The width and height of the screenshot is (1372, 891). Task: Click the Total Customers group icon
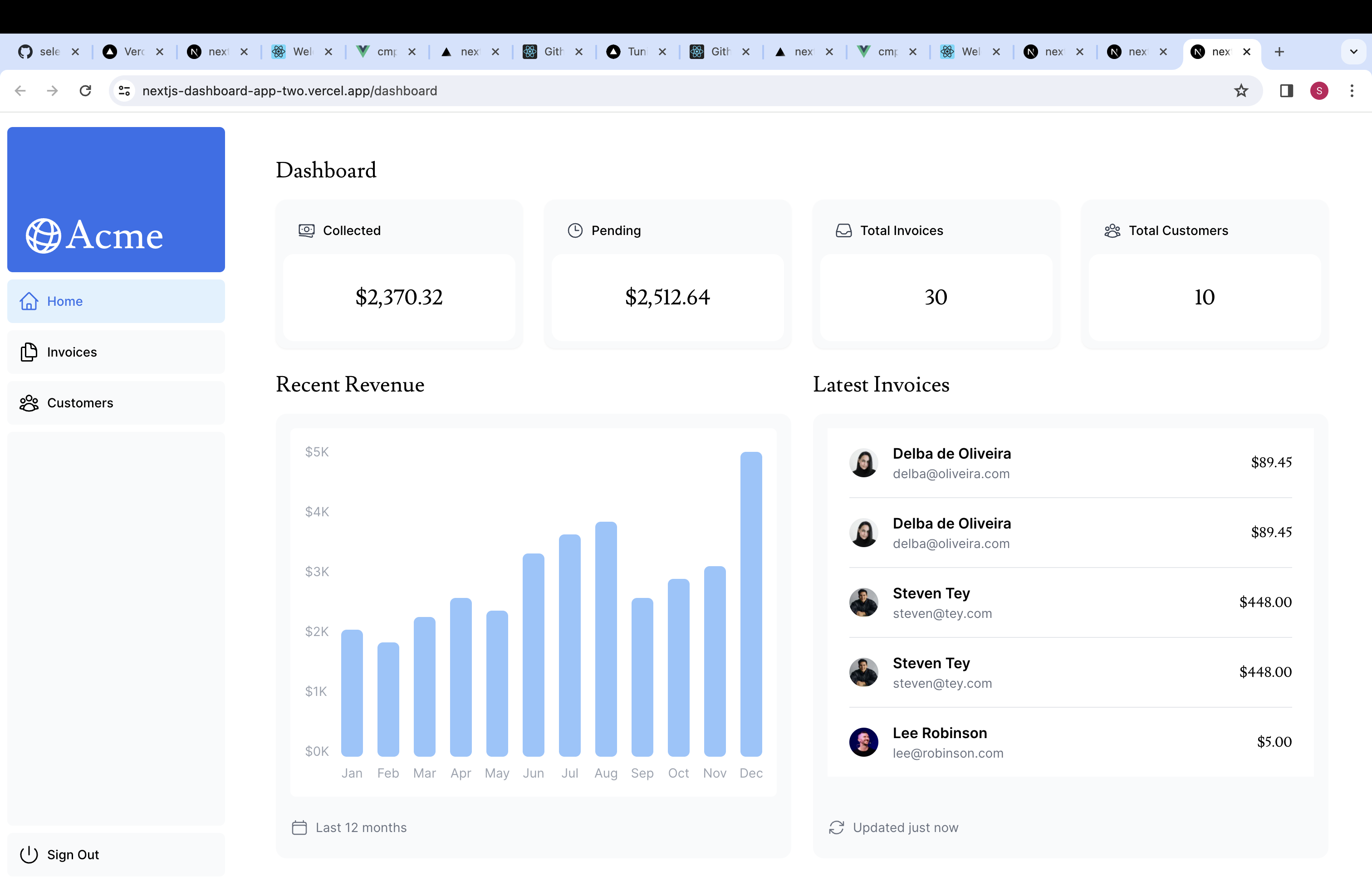[1112, 230]
